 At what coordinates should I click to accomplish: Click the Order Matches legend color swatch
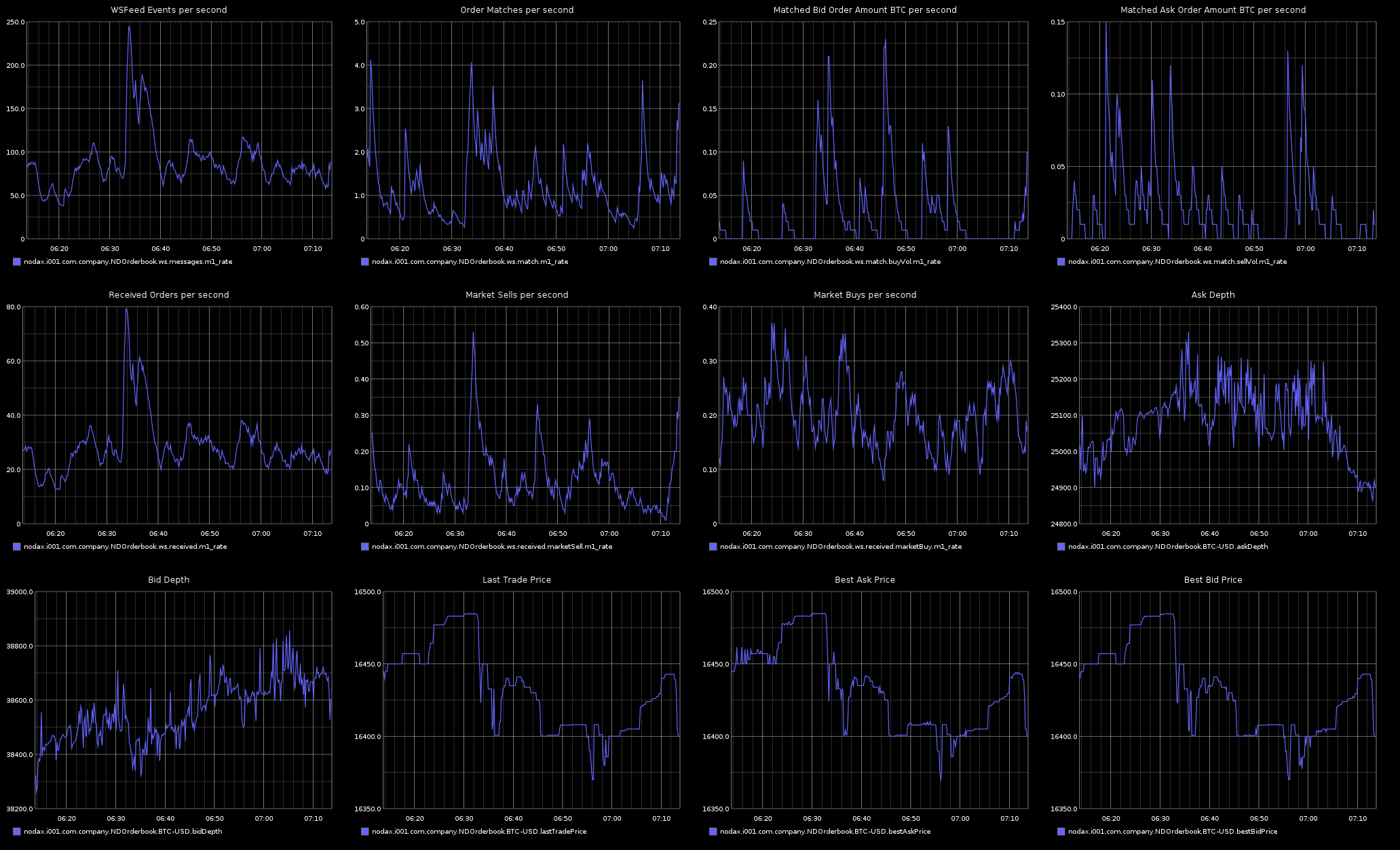tap(365, 262)
